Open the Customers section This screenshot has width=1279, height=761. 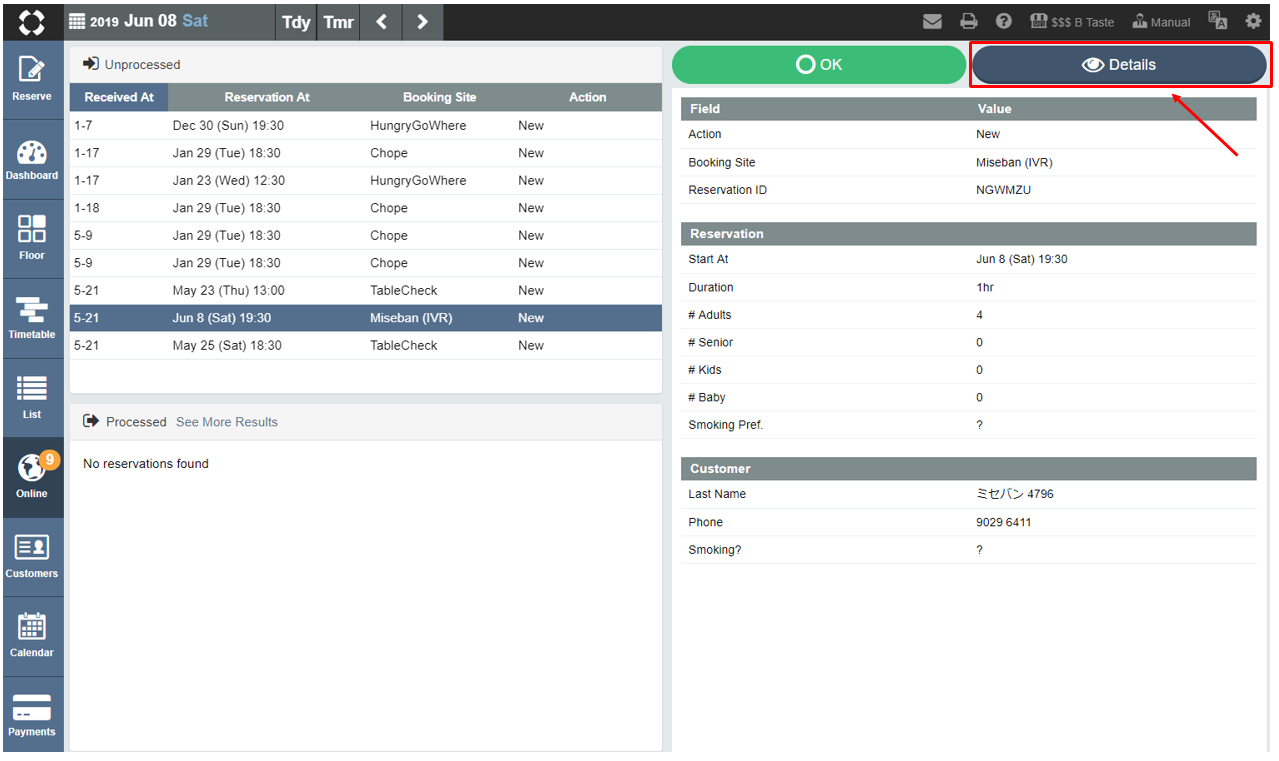[x=32, y=557]
